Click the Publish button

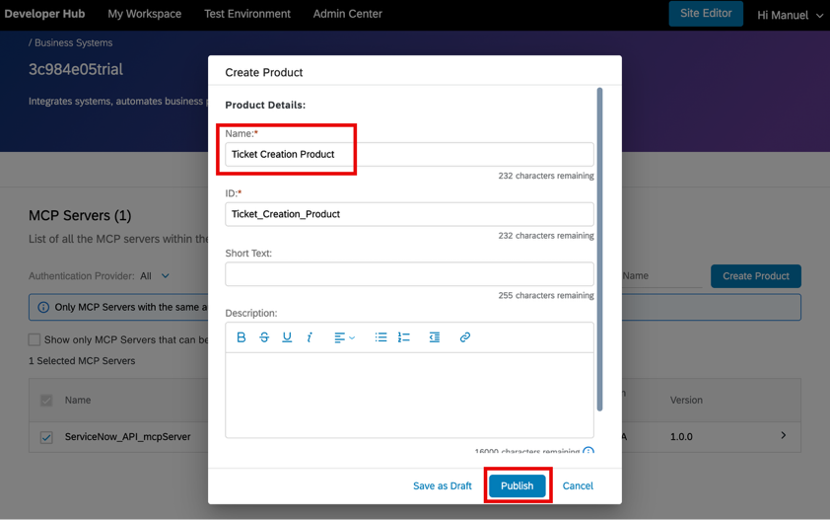coord(517,485)
